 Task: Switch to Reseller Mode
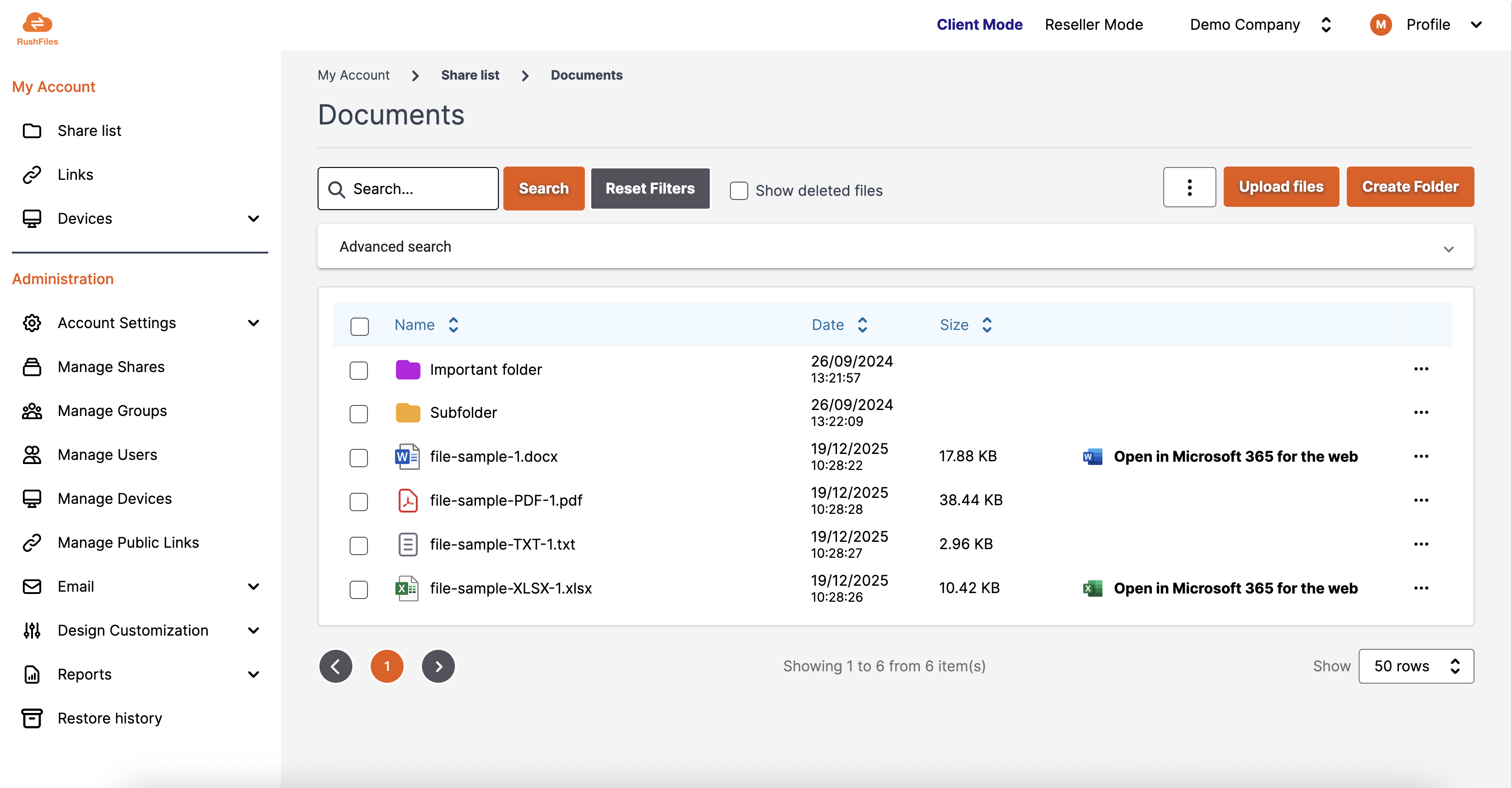1093,25
